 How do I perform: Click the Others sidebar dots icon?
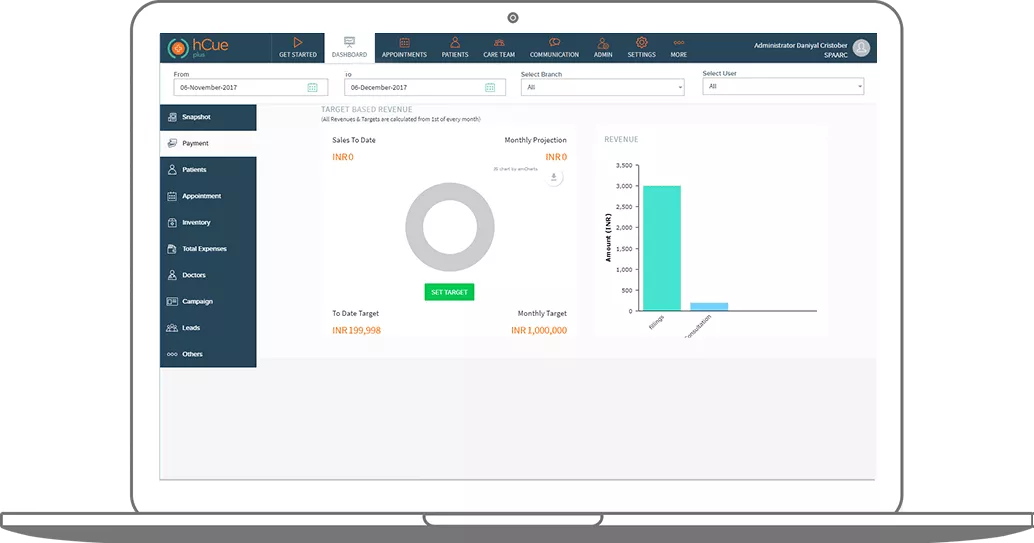pos(172,354)
